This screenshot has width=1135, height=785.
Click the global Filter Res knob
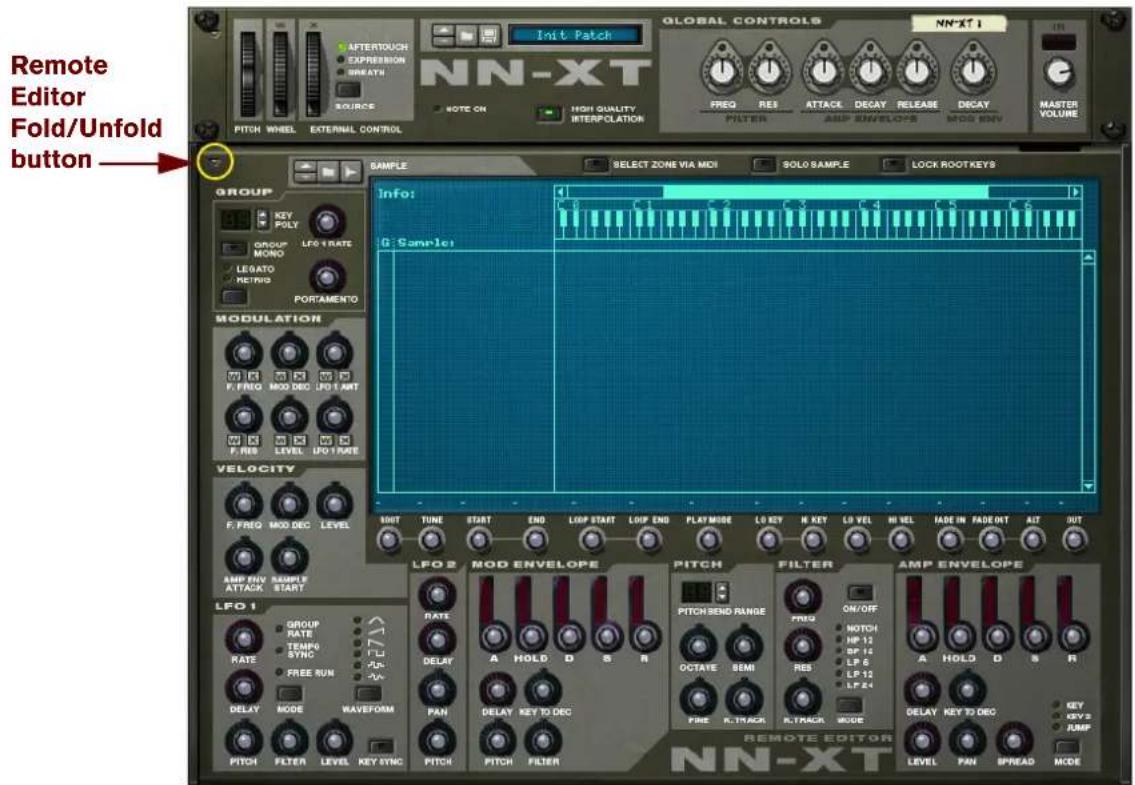coord(769,70)
